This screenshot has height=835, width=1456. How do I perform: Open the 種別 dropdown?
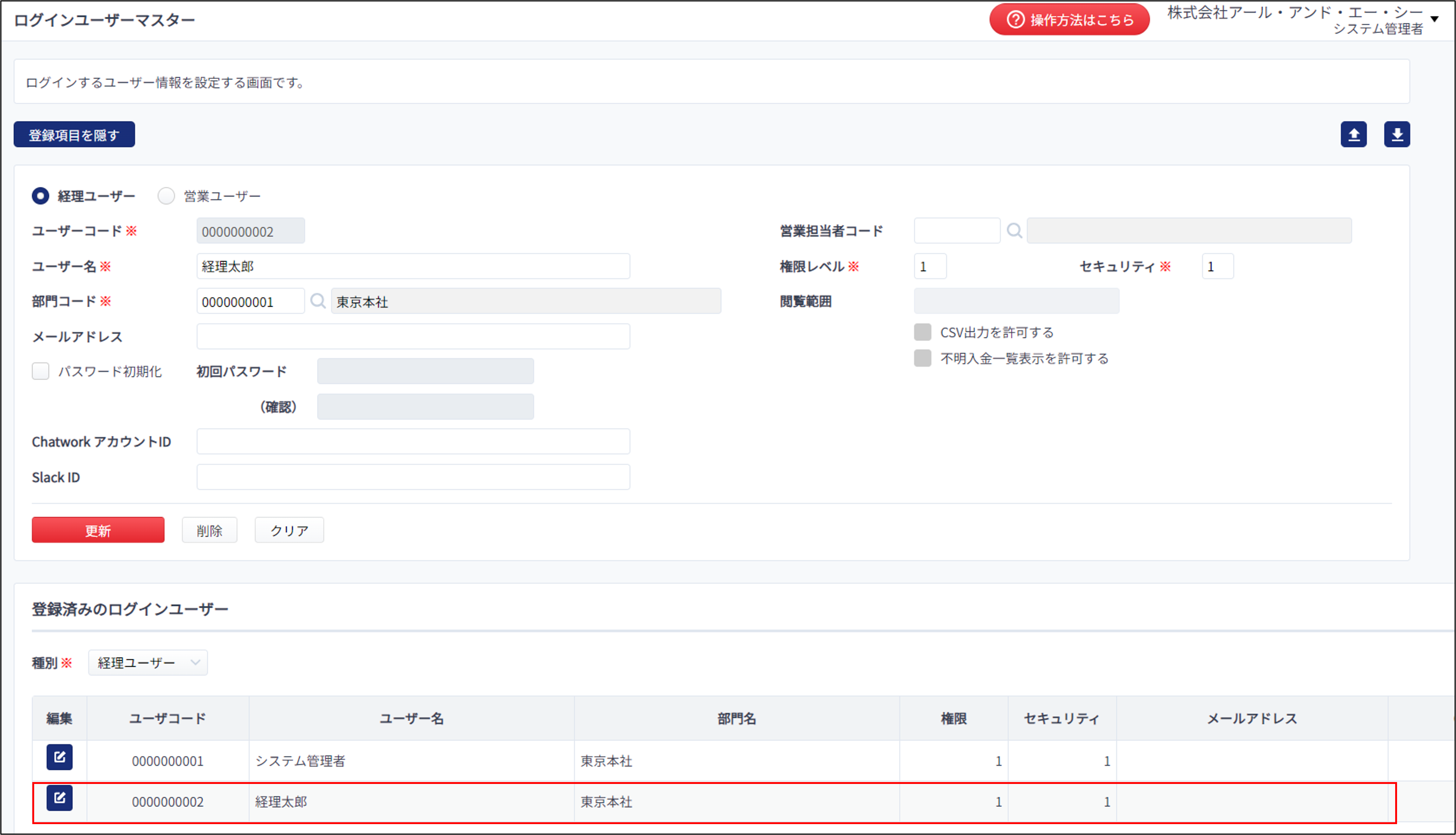(148, 662)
